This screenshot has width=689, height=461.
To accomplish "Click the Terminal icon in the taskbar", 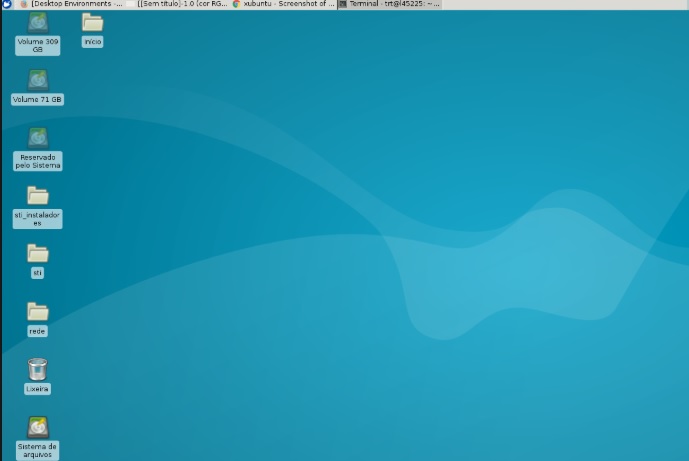I will point(343,4).
